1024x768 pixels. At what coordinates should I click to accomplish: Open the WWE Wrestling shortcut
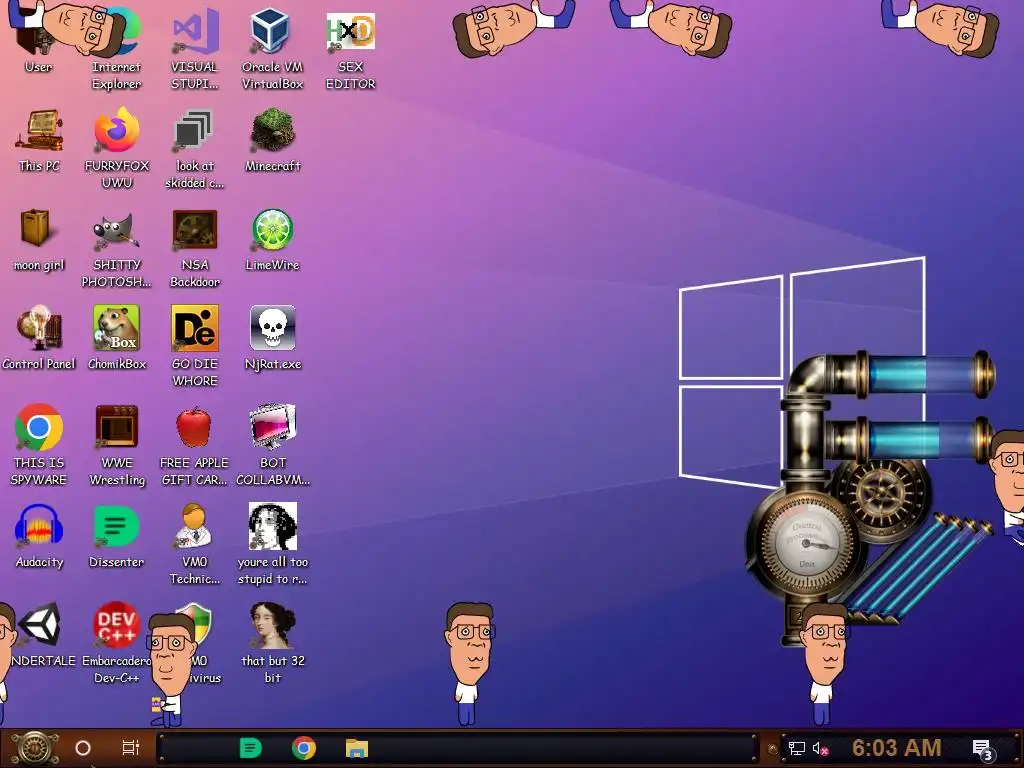coord(117,445)
